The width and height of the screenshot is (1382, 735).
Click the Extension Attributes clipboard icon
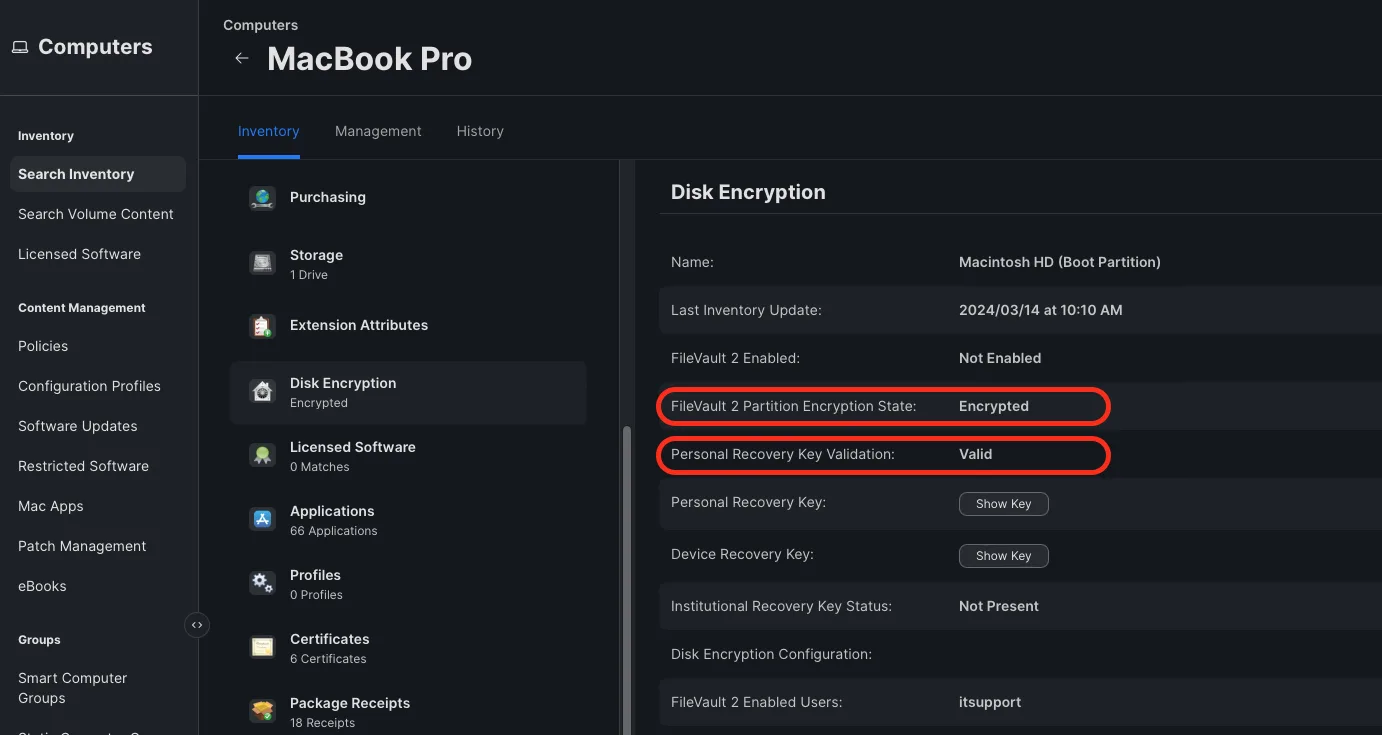262,326
